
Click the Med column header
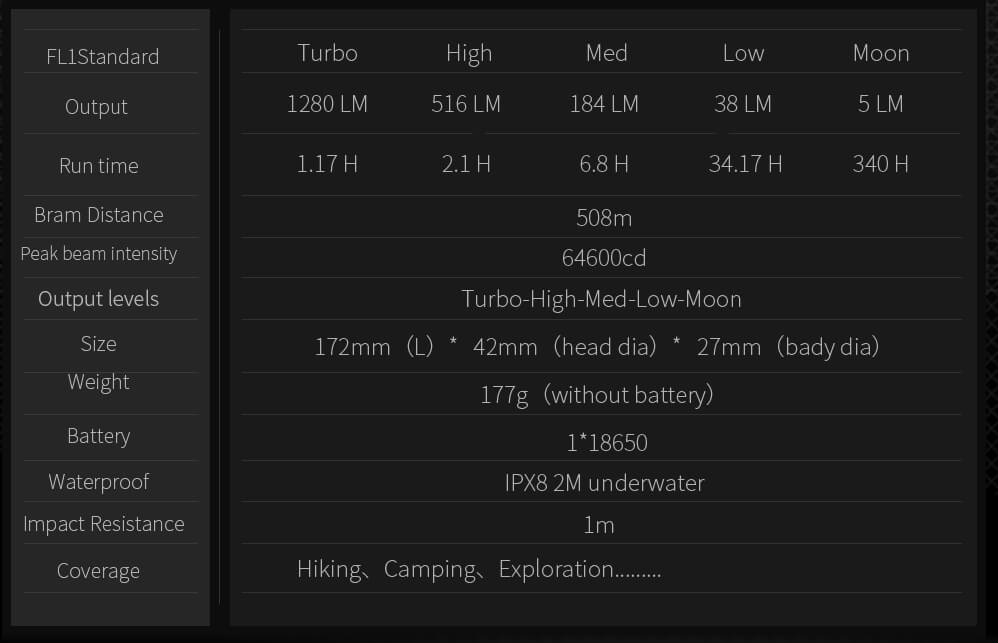pos(607,53)
